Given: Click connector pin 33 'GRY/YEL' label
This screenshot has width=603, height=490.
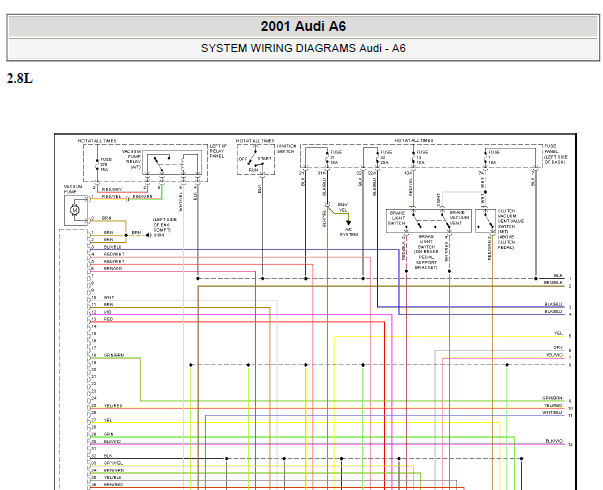Looking at the screenshot, I should [113, 463].
